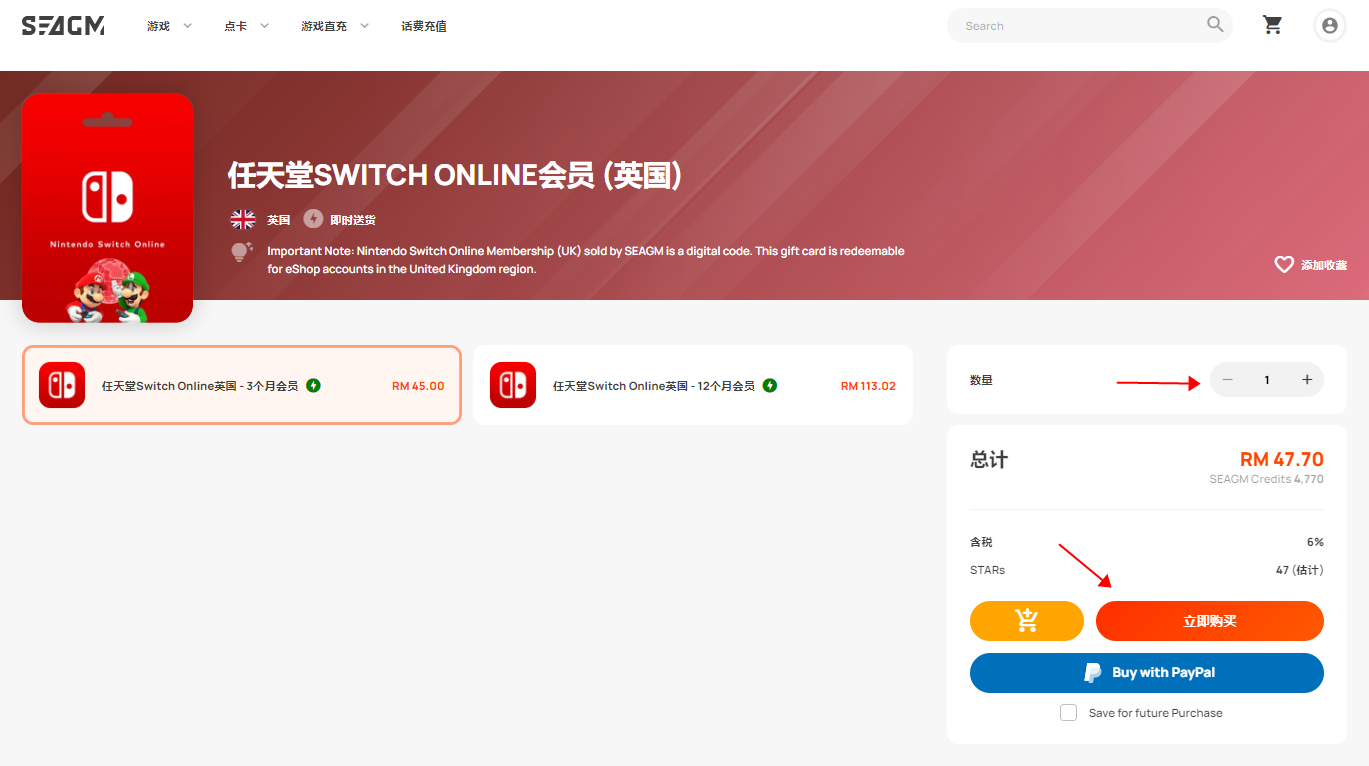Screen dimensions: 1369x766
Task: Click the 英国 region label
Action: pos(278,220)
